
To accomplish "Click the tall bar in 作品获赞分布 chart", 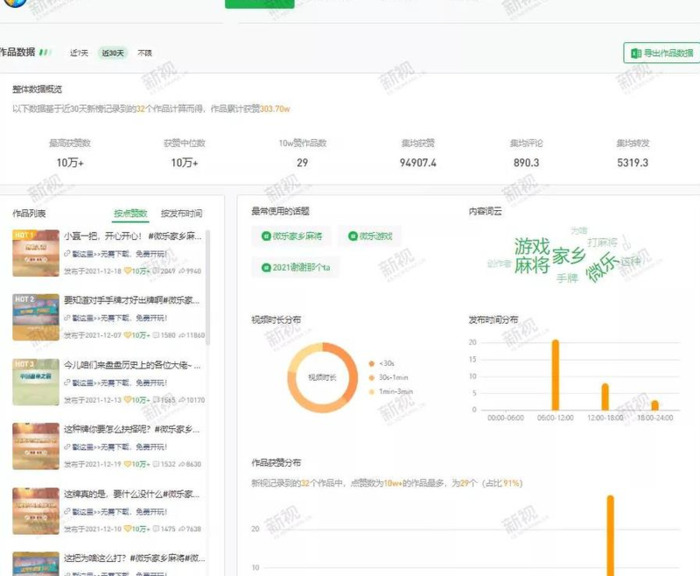I will 610,535.
